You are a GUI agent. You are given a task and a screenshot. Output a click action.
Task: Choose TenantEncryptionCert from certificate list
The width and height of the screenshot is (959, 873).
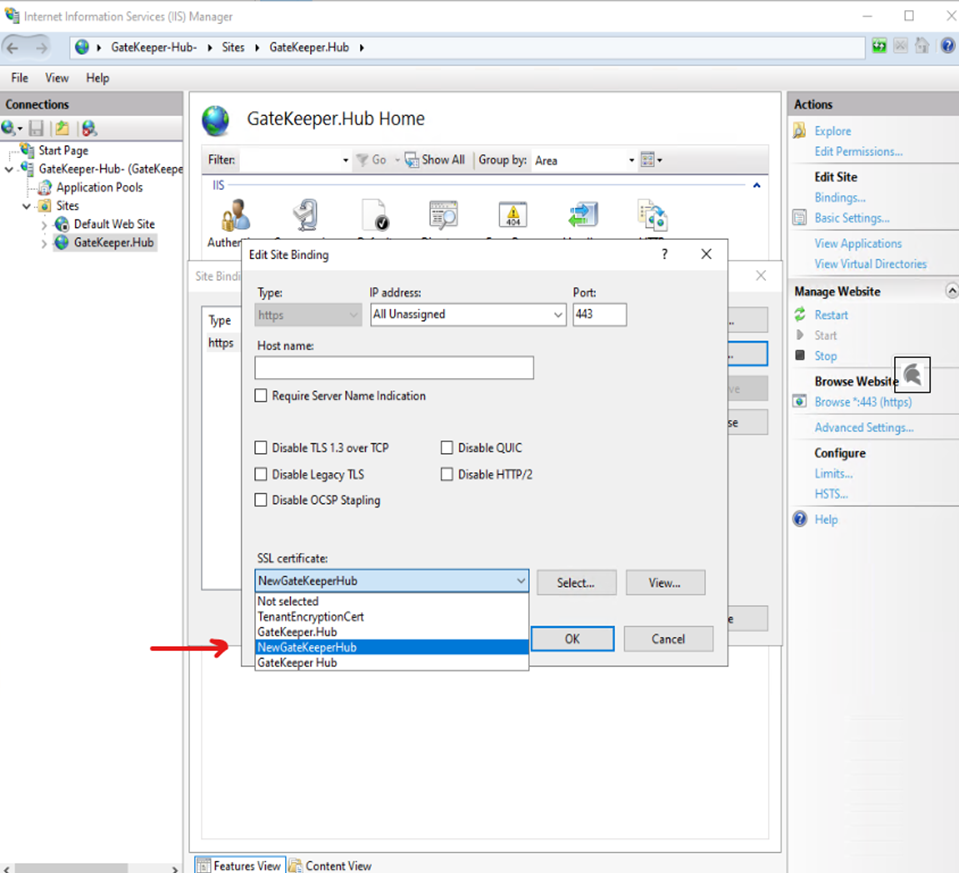click(x=392, y=617)
